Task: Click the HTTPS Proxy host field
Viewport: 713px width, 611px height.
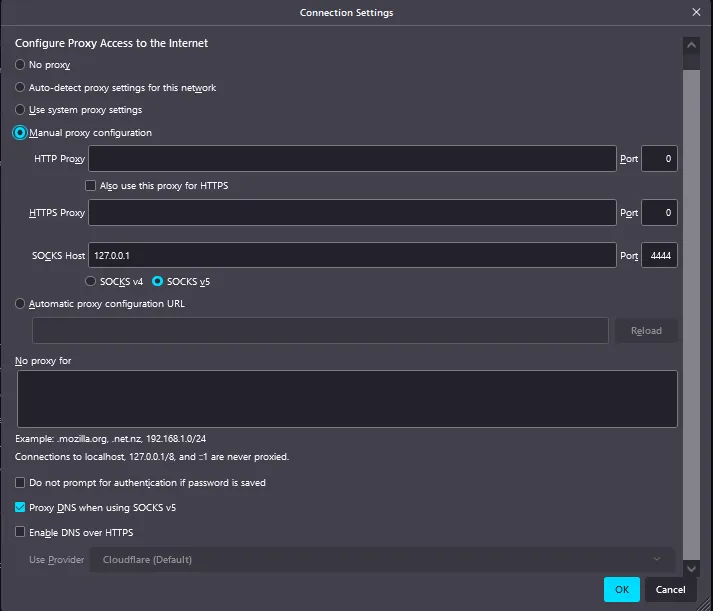Action: tap(352, 213)
